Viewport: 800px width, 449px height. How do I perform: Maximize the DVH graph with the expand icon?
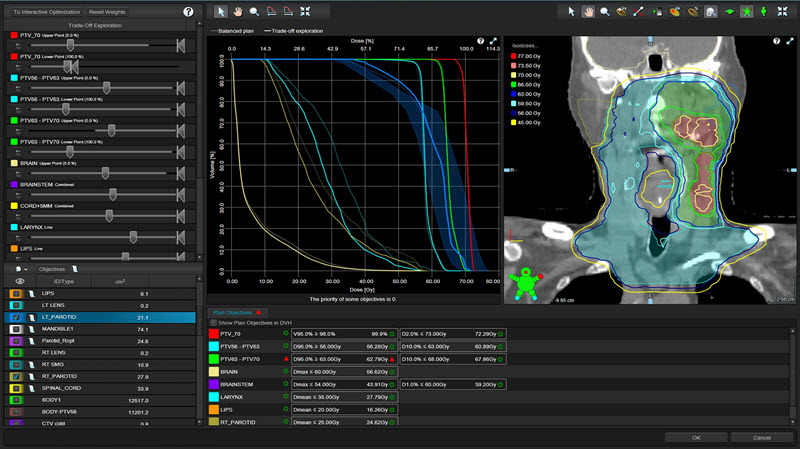pos(493,42)
